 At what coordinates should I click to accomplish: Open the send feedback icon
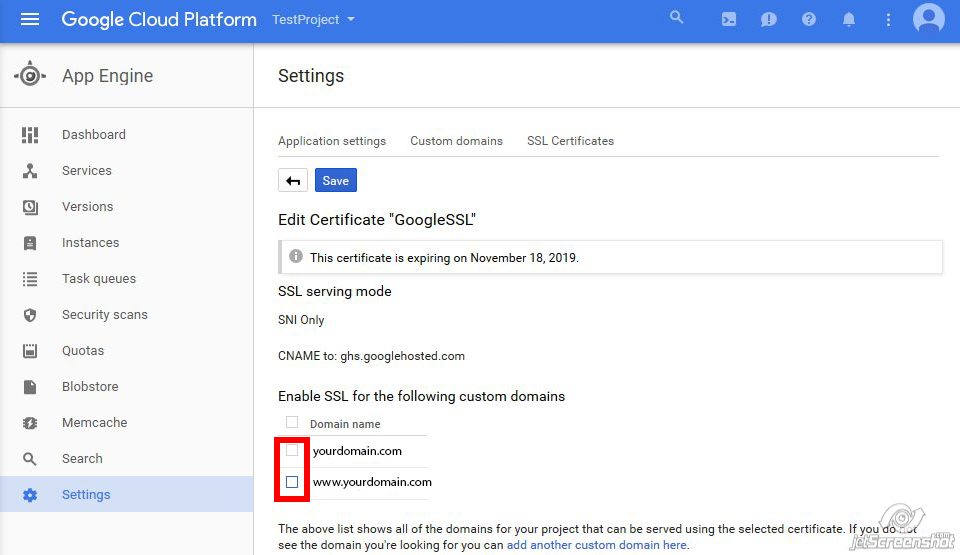769,19
